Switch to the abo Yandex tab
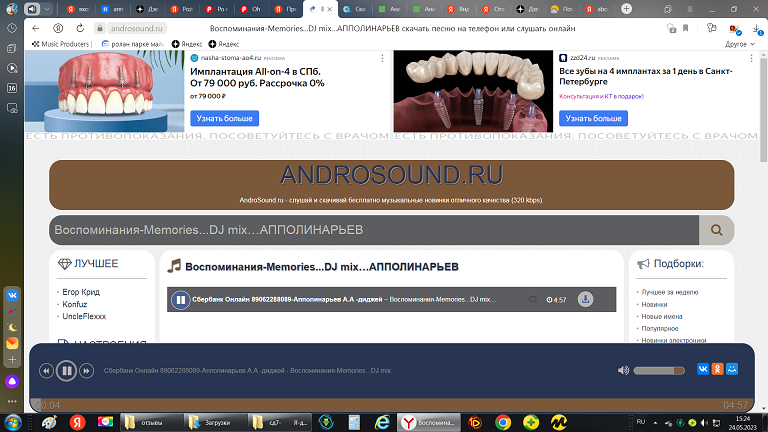The height and width of the screenshot is (432, 768). [x=596, y=9]
